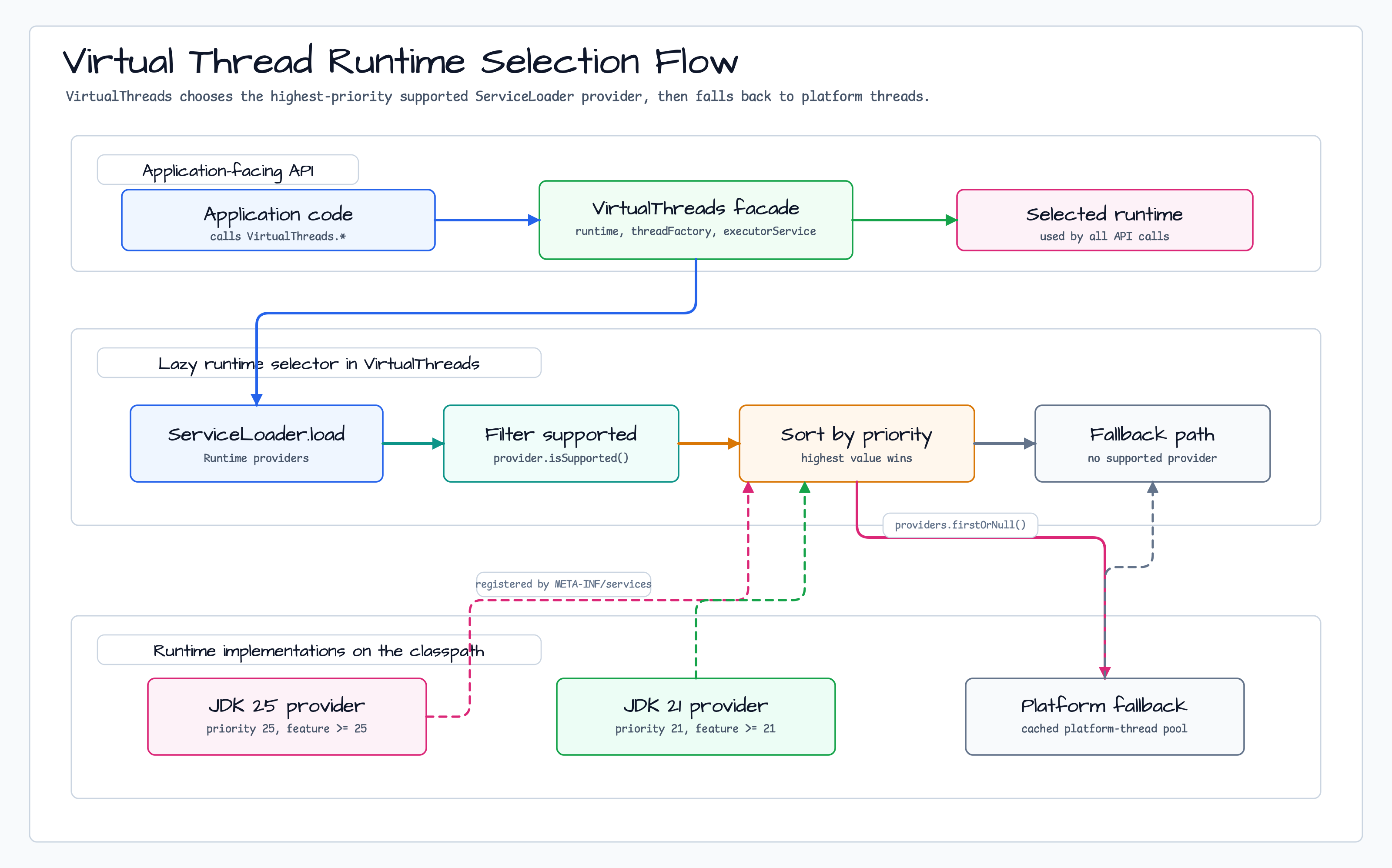Click the JDK 25 provider node
This screenshot has height=868, width=1392.
pos(287,716)
